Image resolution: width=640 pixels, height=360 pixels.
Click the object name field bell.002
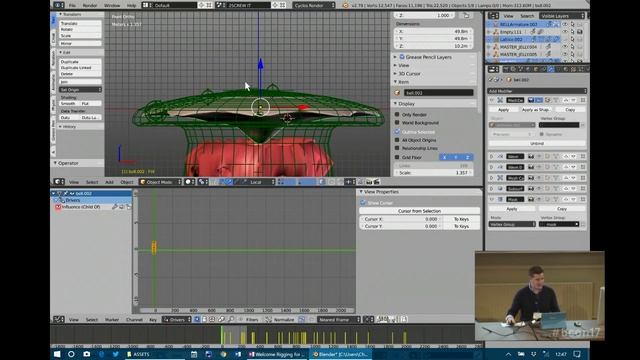(438, 93)
